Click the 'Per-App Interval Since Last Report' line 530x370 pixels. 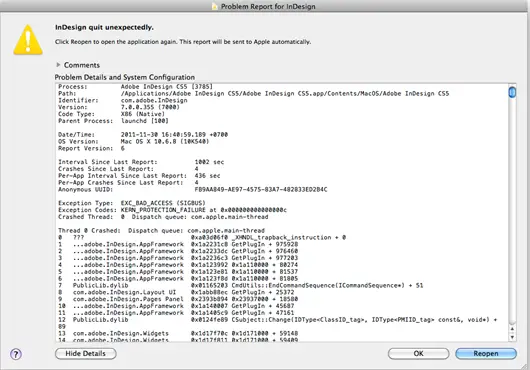[139, 176]
